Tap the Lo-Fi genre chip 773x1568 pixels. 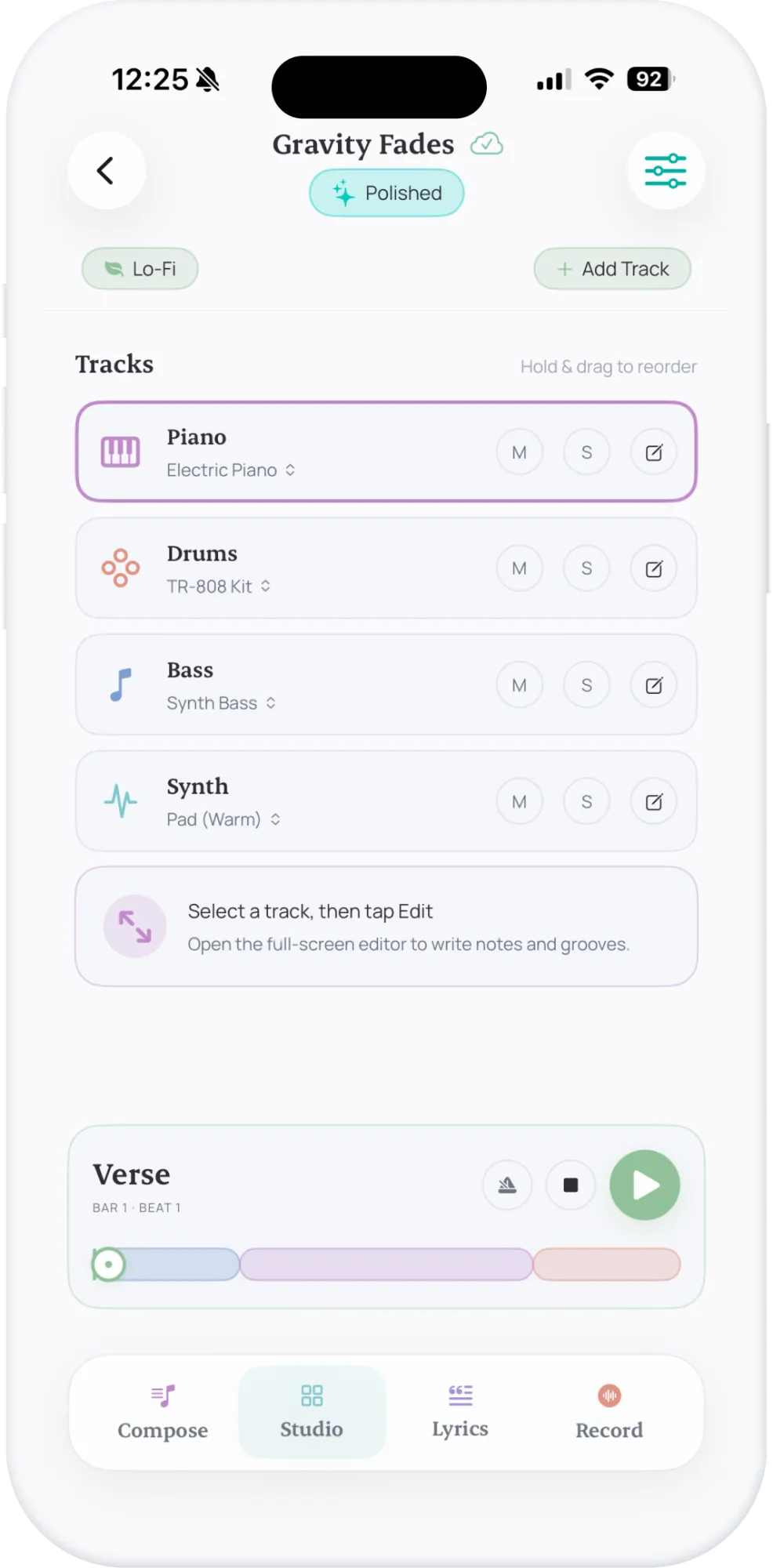[140, 269]
